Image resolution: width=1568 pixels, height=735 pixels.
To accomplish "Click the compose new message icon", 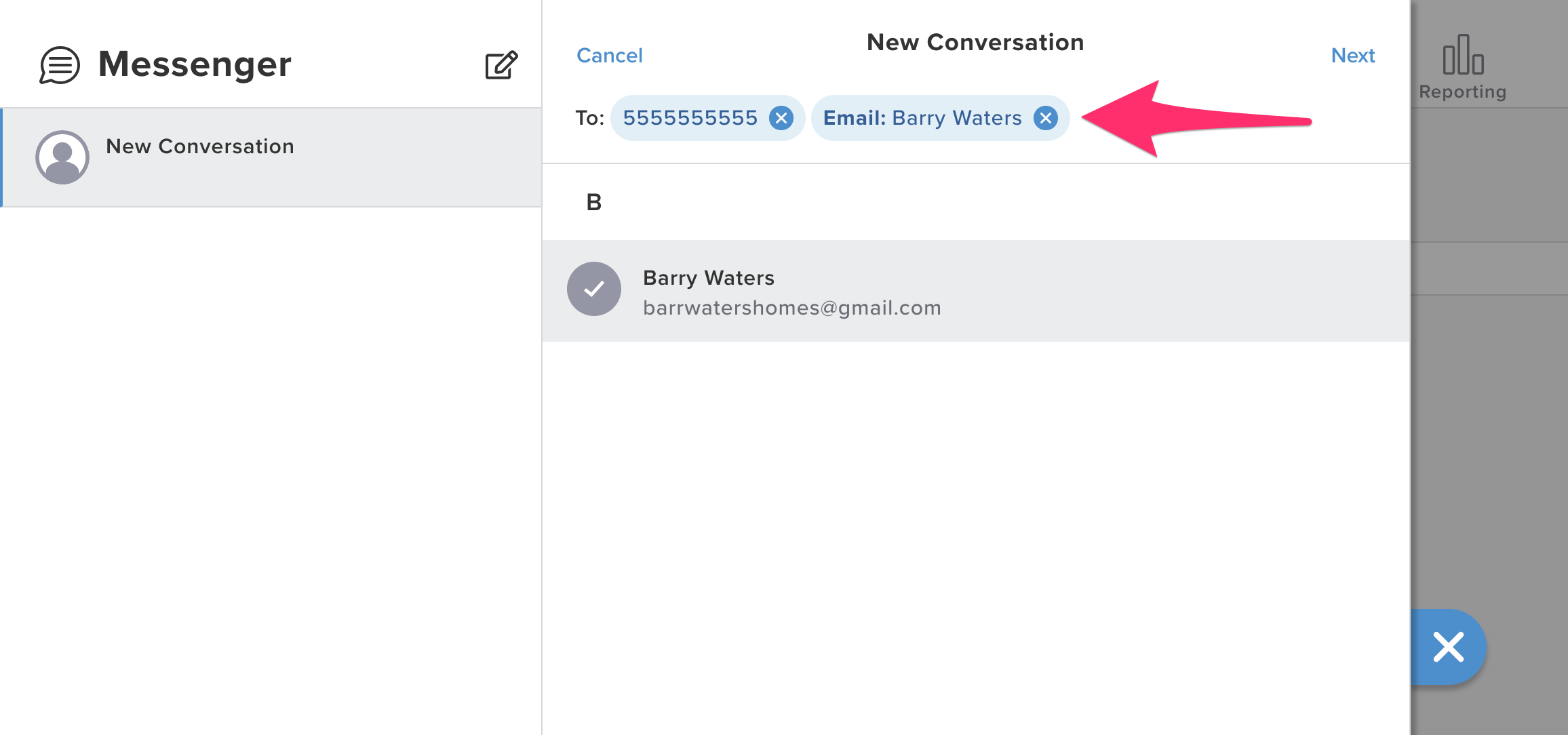I will tap(501, 65).
